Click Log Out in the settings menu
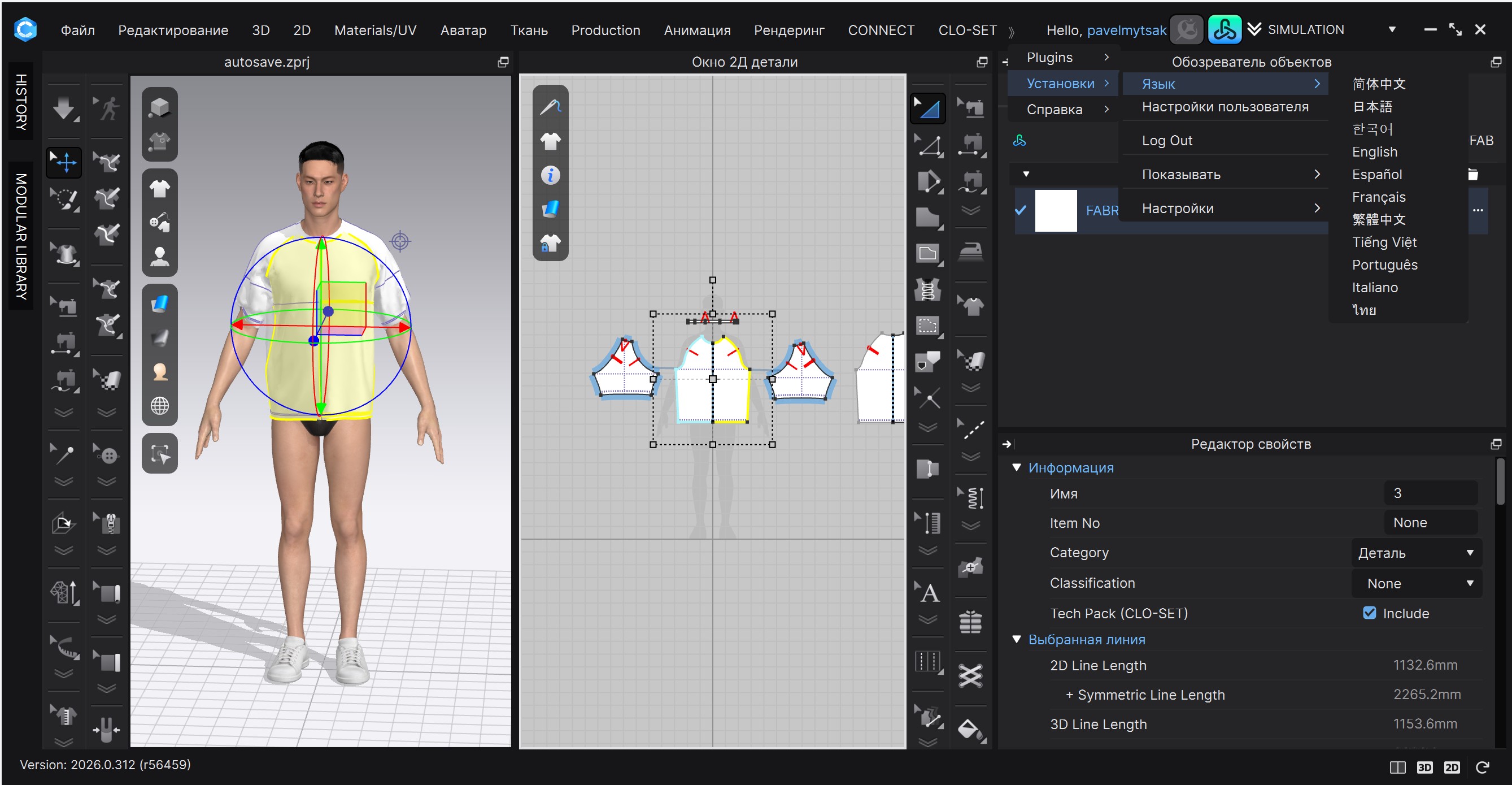The height and width of the screenshot is (785, 1512). click(1166, 140)
